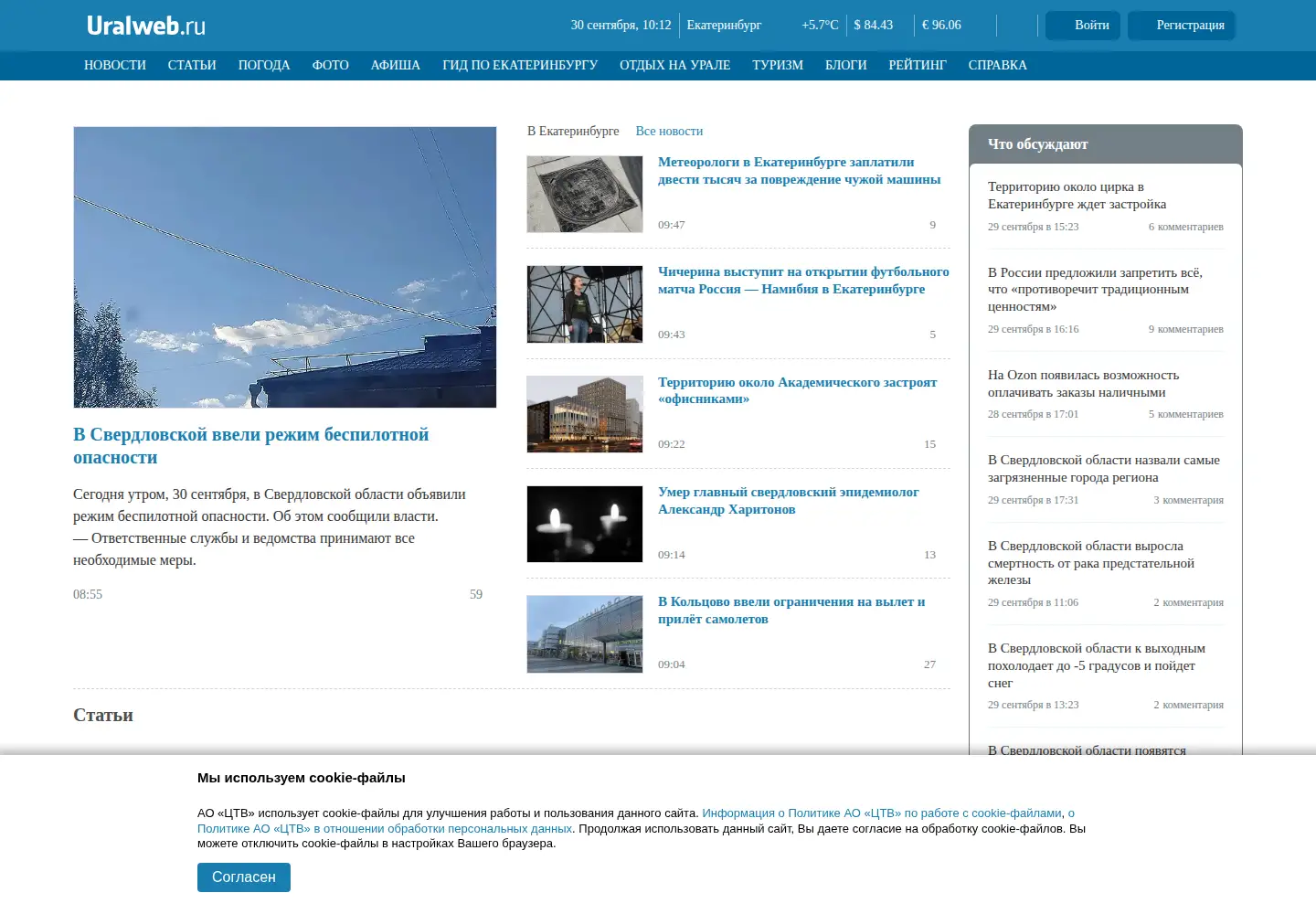Accept cookies with the Согласен button
The image size is (1316, 914).
point(244,877)
